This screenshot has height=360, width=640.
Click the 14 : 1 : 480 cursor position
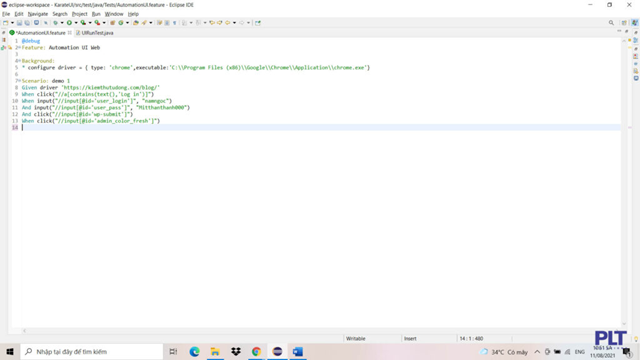tap(471, 338)
